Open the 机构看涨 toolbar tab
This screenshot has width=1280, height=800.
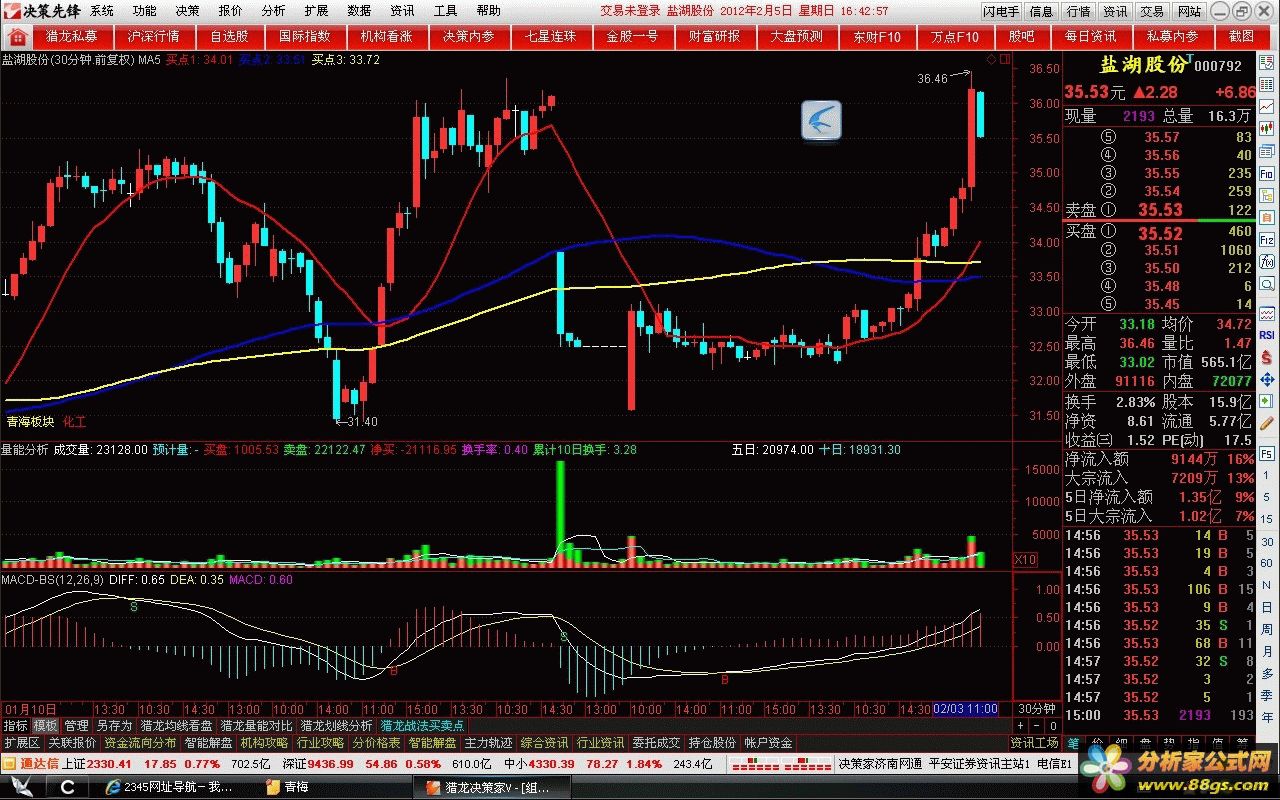[x=386, y=36]
